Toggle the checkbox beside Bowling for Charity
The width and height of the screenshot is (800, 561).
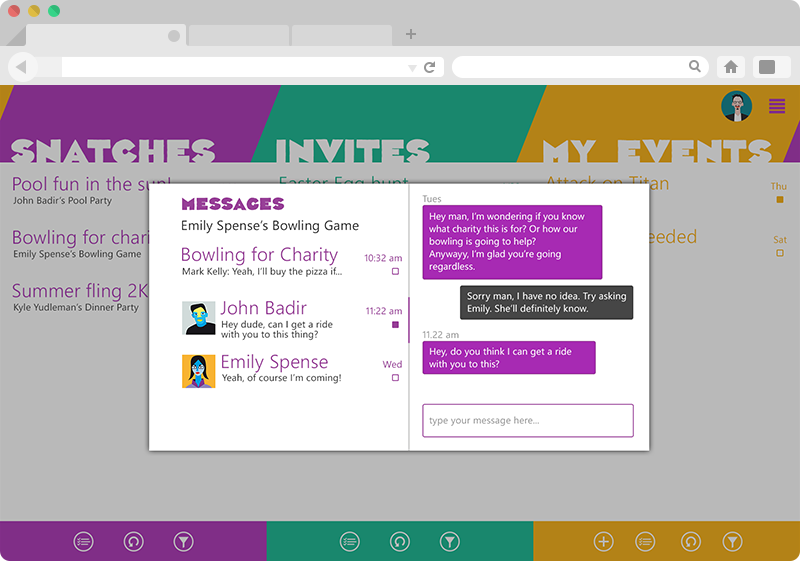[x=395, y=271]
